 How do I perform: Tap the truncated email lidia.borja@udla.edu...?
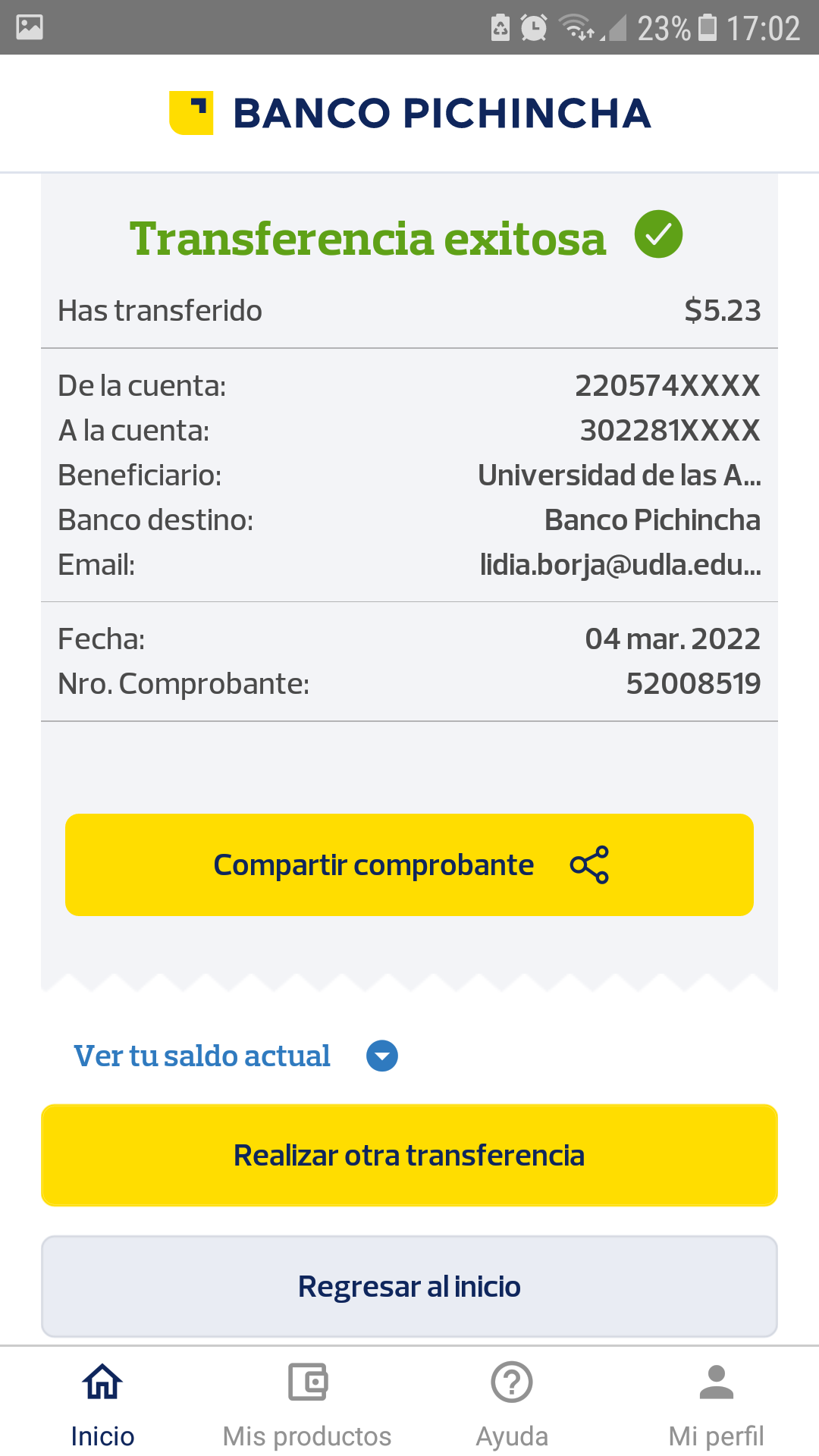click(620, 565)
